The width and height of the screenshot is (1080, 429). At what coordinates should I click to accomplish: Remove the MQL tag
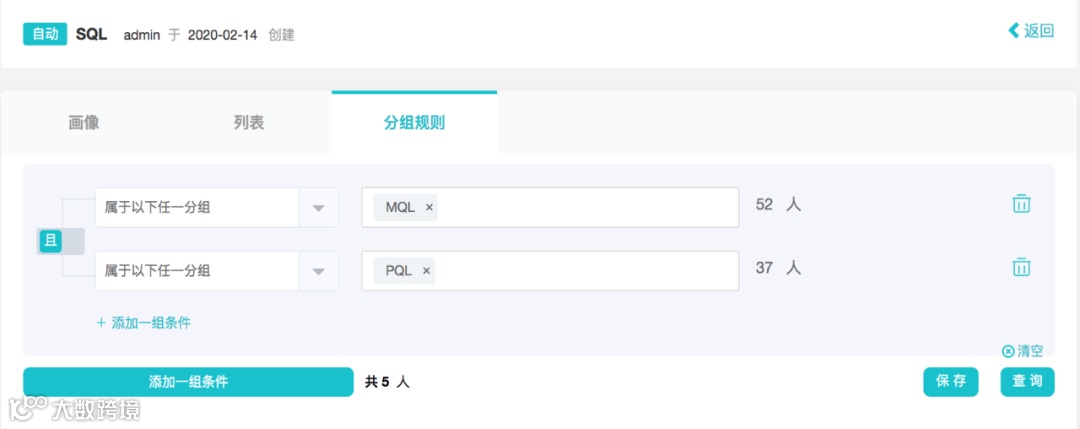click(x=430, y=207)
